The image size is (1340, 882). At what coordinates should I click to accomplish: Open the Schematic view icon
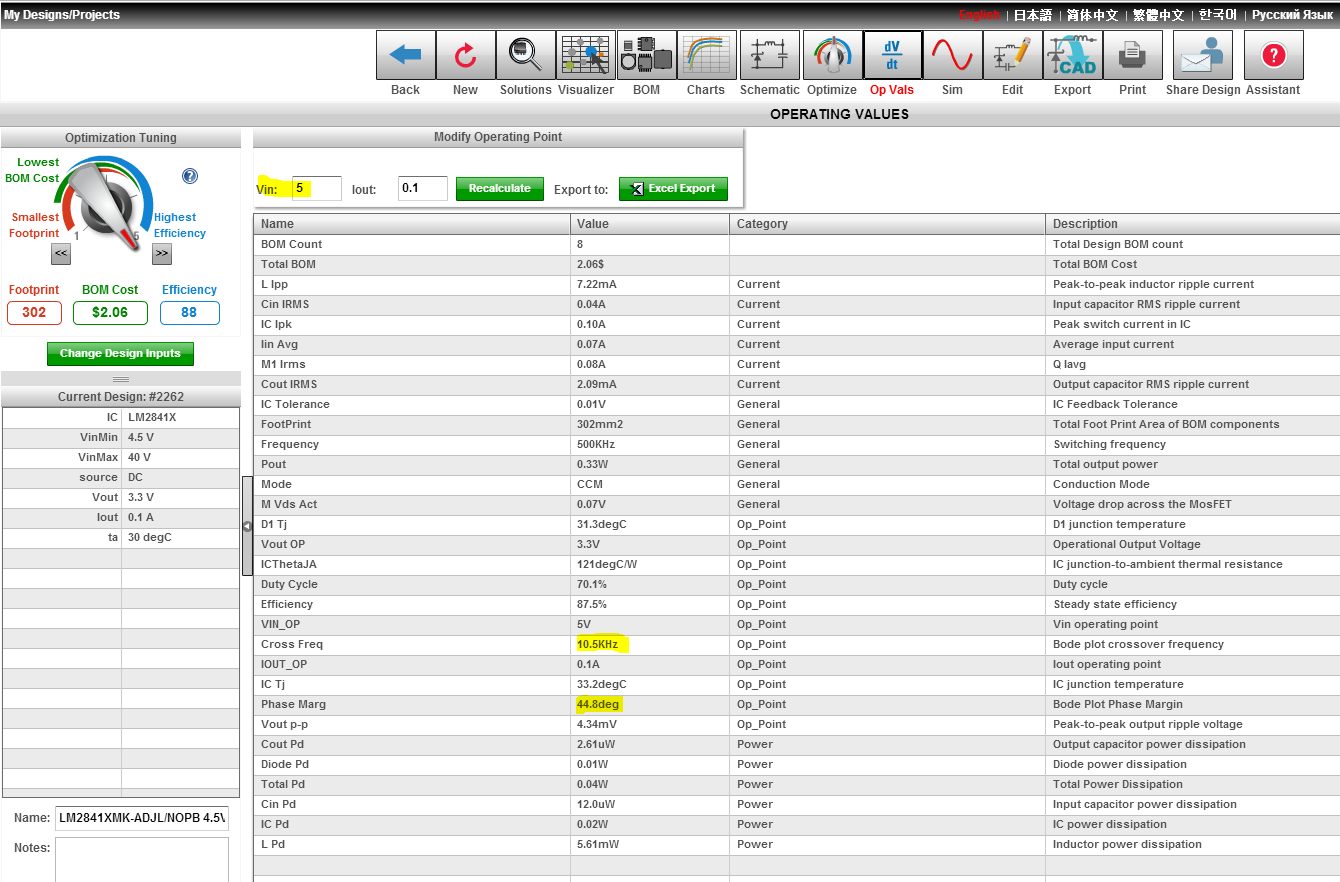coord(769,55)
